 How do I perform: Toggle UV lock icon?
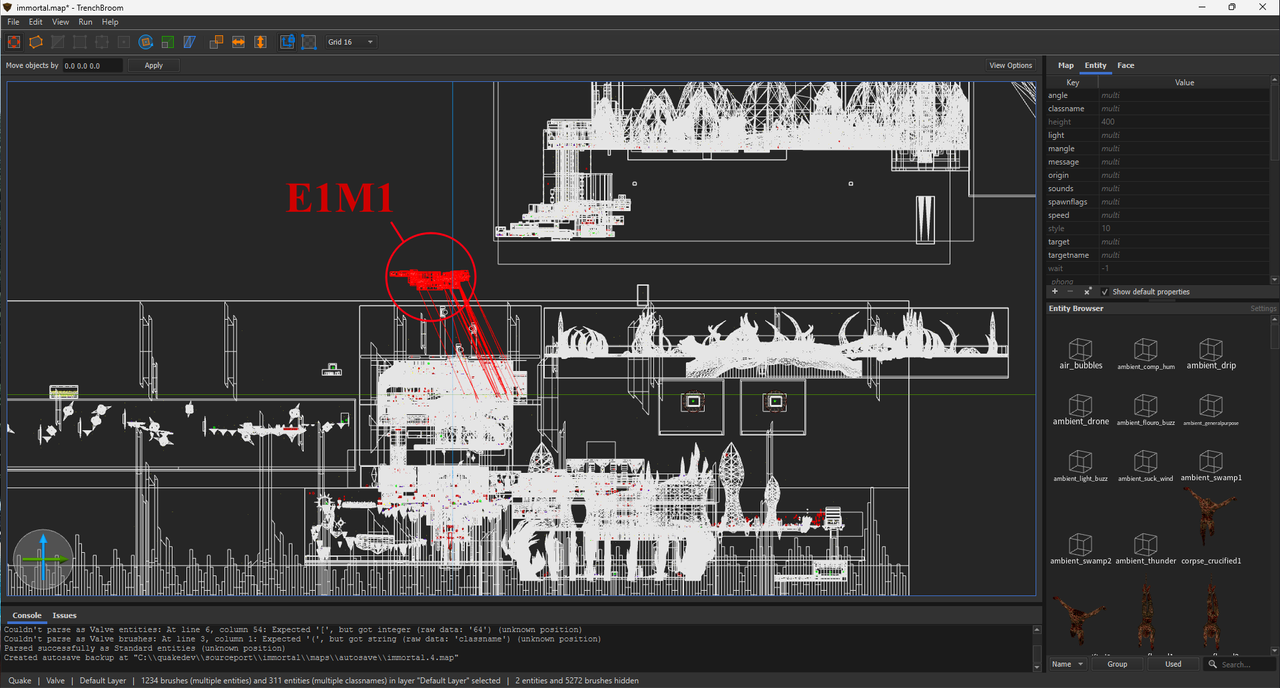point(309,42)
